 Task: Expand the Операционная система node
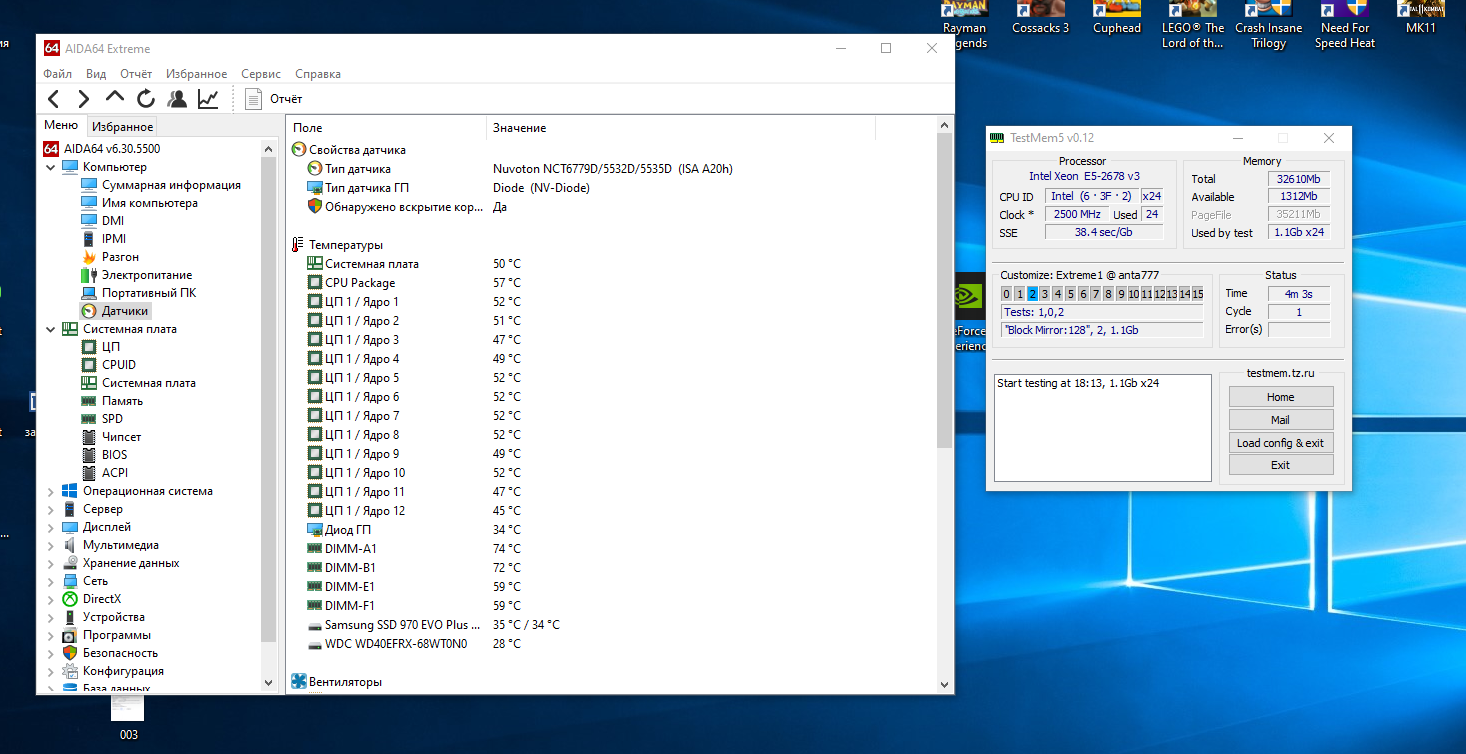pyautogui.click(x=51, y=491)
